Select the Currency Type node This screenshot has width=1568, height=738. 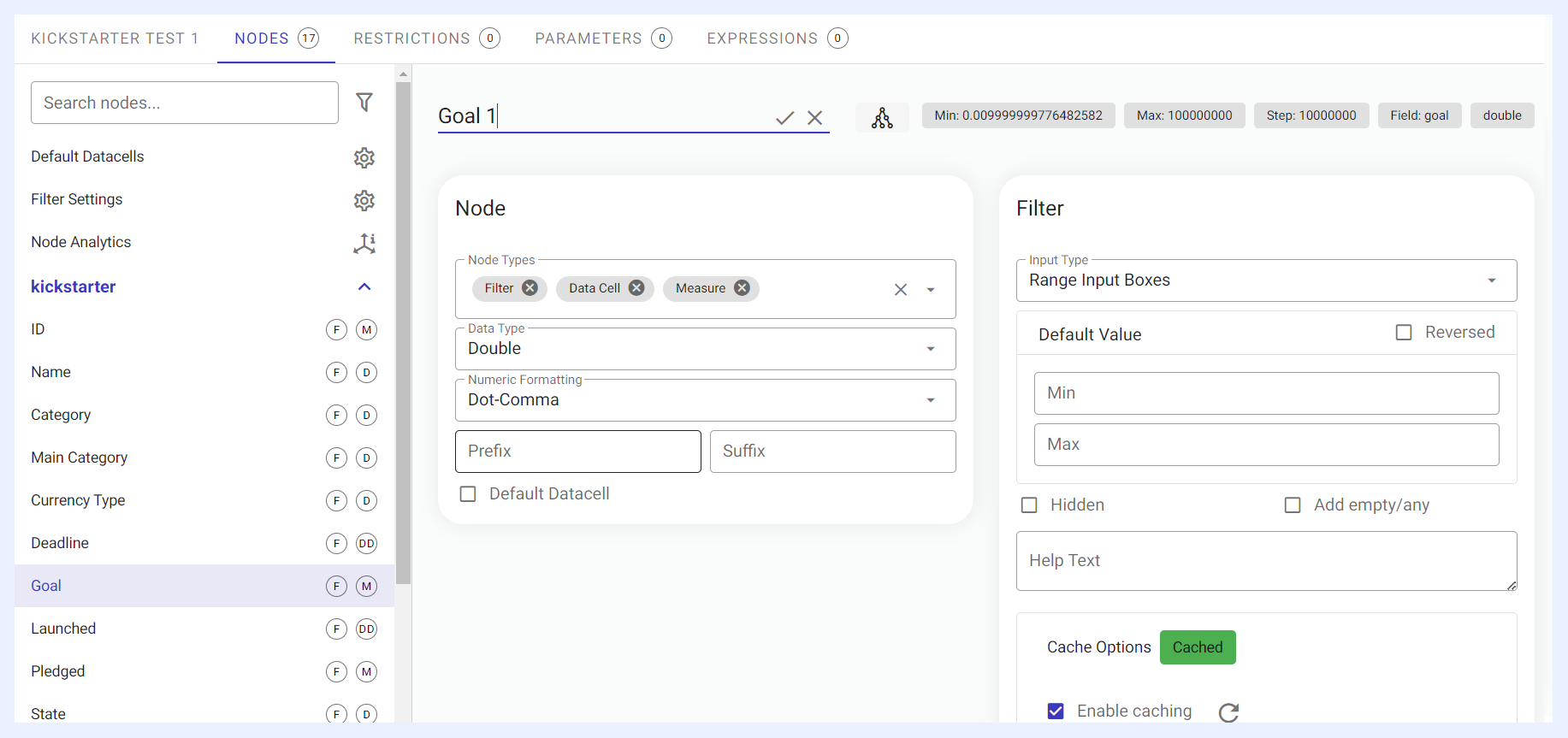coord(204,500)
